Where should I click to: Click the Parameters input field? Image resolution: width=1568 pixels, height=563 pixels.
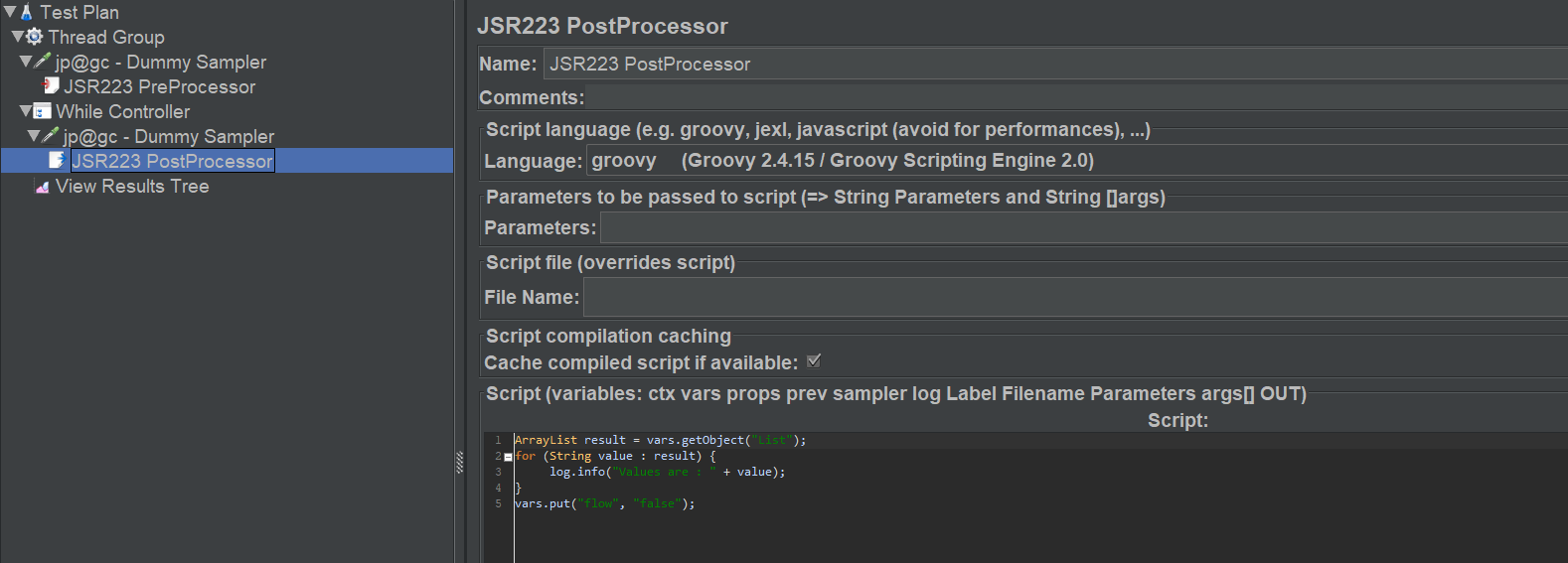click(1084, 227)
